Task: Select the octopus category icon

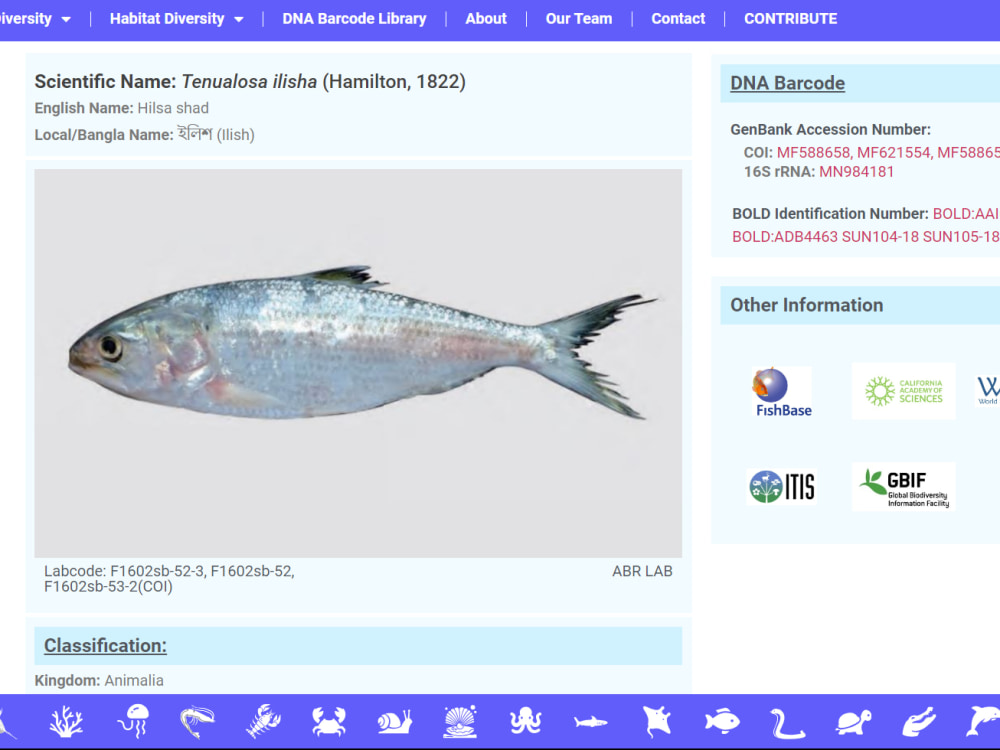Action: (526, 722)
